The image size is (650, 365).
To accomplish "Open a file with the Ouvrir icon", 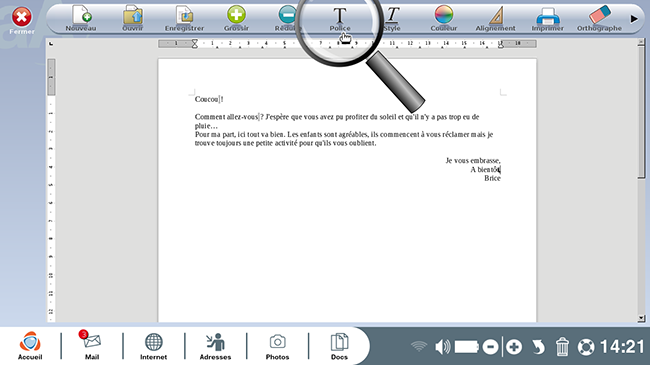I will click(x=133, y=18).
